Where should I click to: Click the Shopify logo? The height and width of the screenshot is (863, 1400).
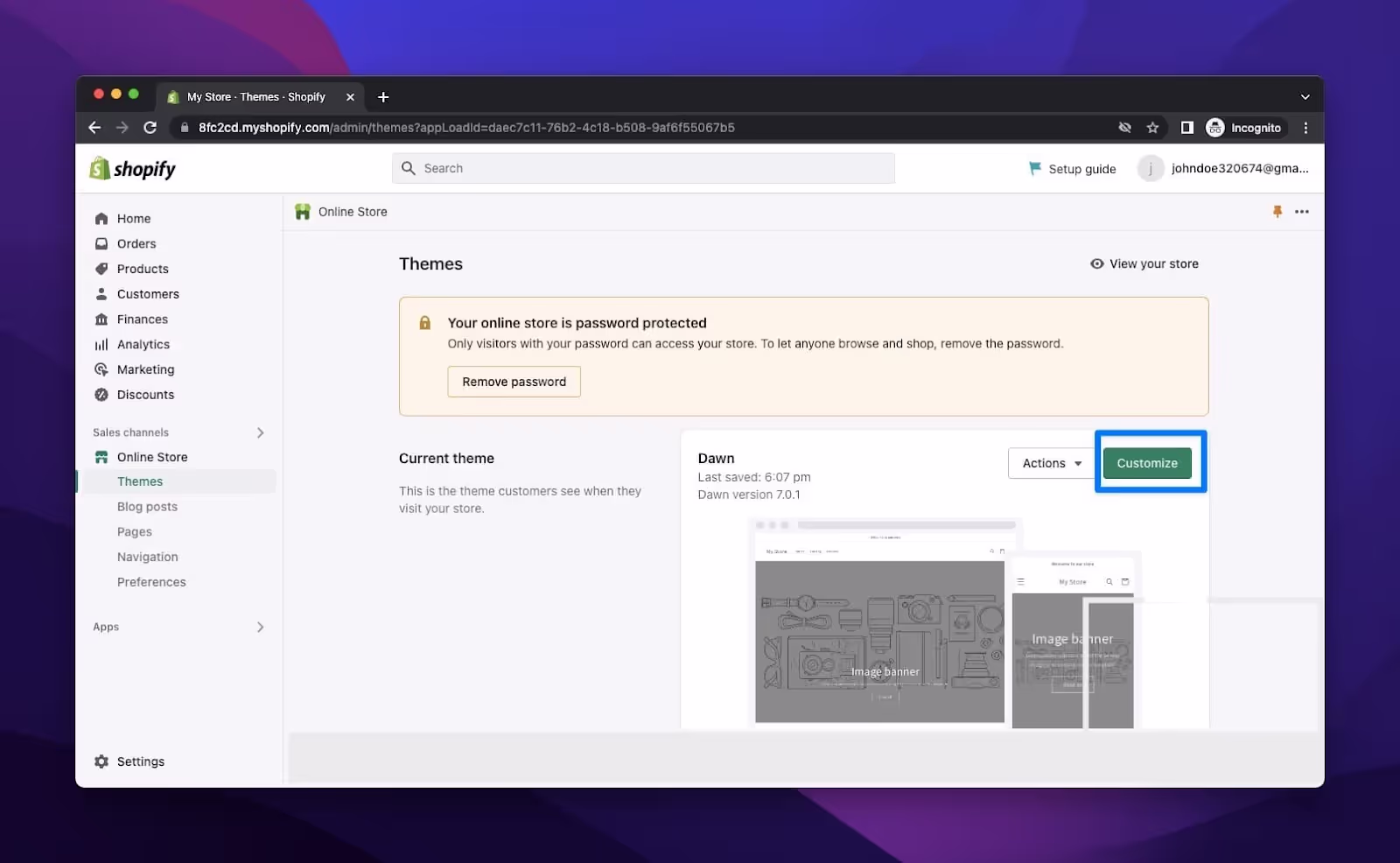click(133, 168)
